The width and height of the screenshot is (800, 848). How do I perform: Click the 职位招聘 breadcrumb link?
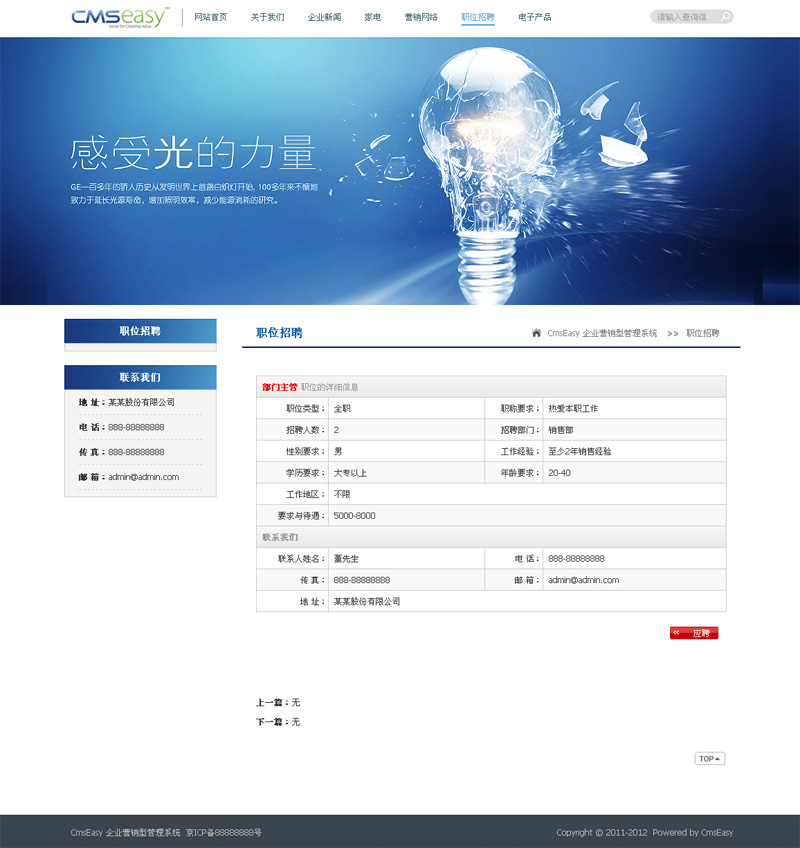click(702, 333)
